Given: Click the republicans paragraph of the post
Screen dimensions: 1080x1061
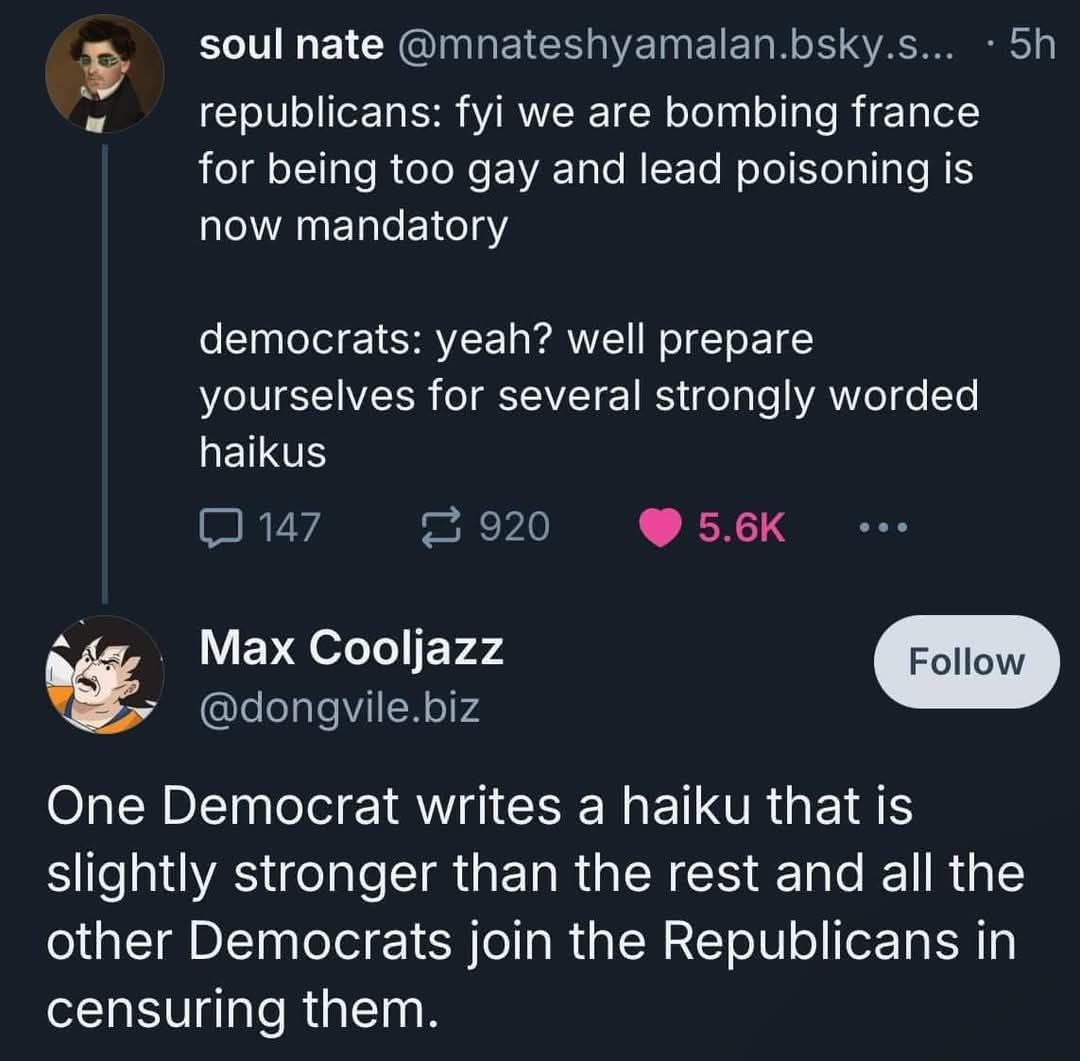Looking at the screenshot, I should 590,169.
